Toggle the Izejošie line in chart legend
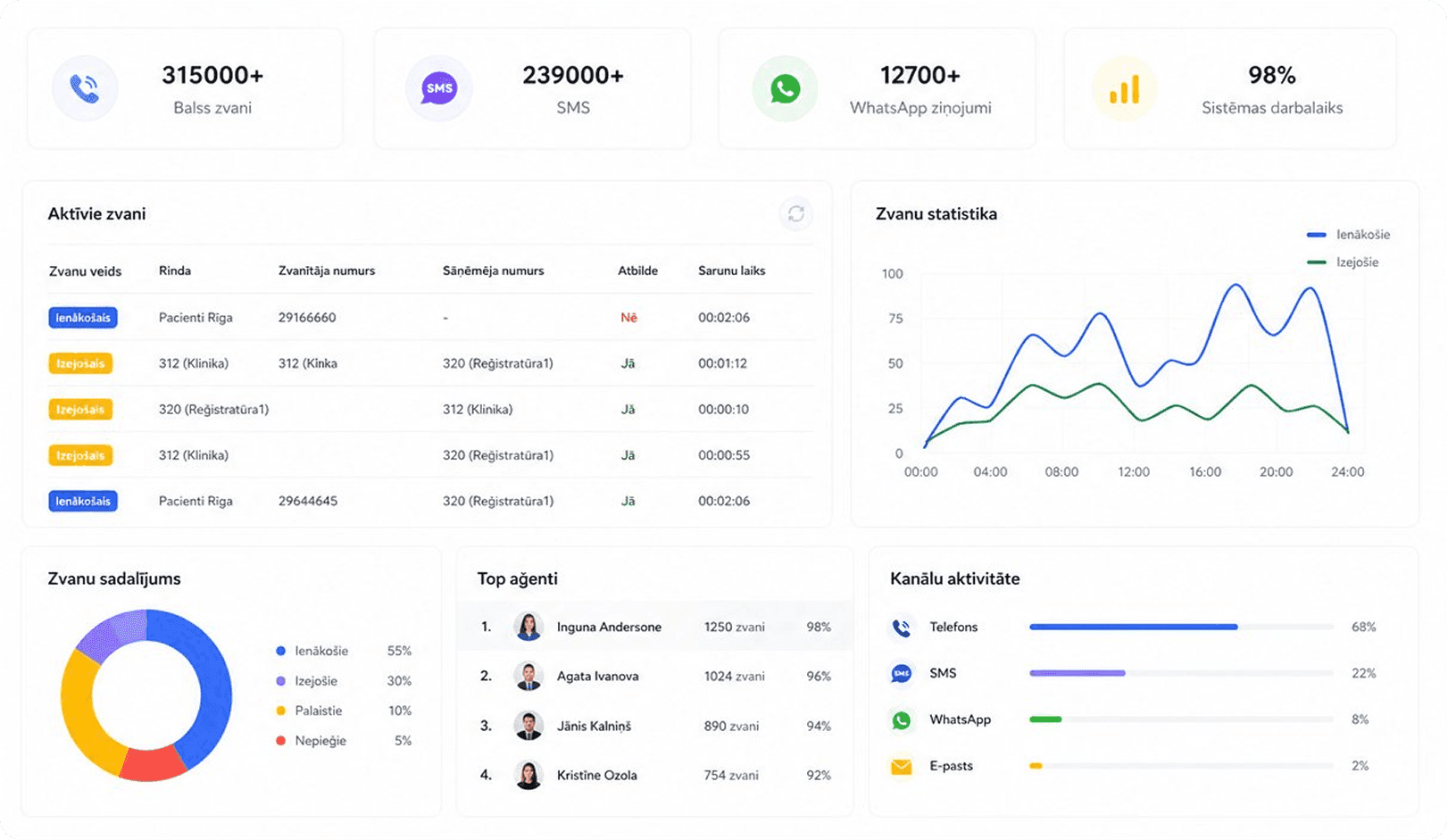Viewport: 1448px width, 840px height. pos(1343,262)
